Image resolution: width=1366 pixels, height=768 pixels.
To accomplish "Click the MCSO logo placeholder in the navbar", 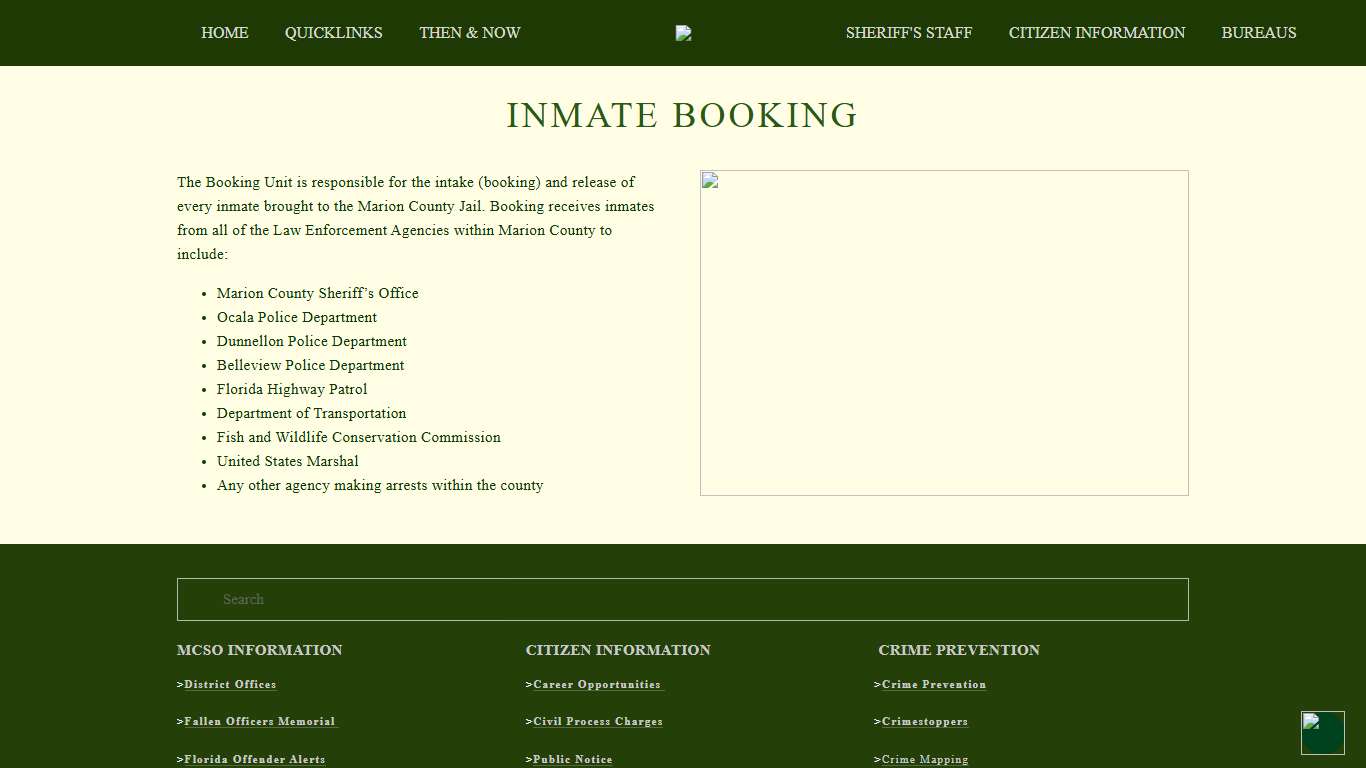I will 683,33.
